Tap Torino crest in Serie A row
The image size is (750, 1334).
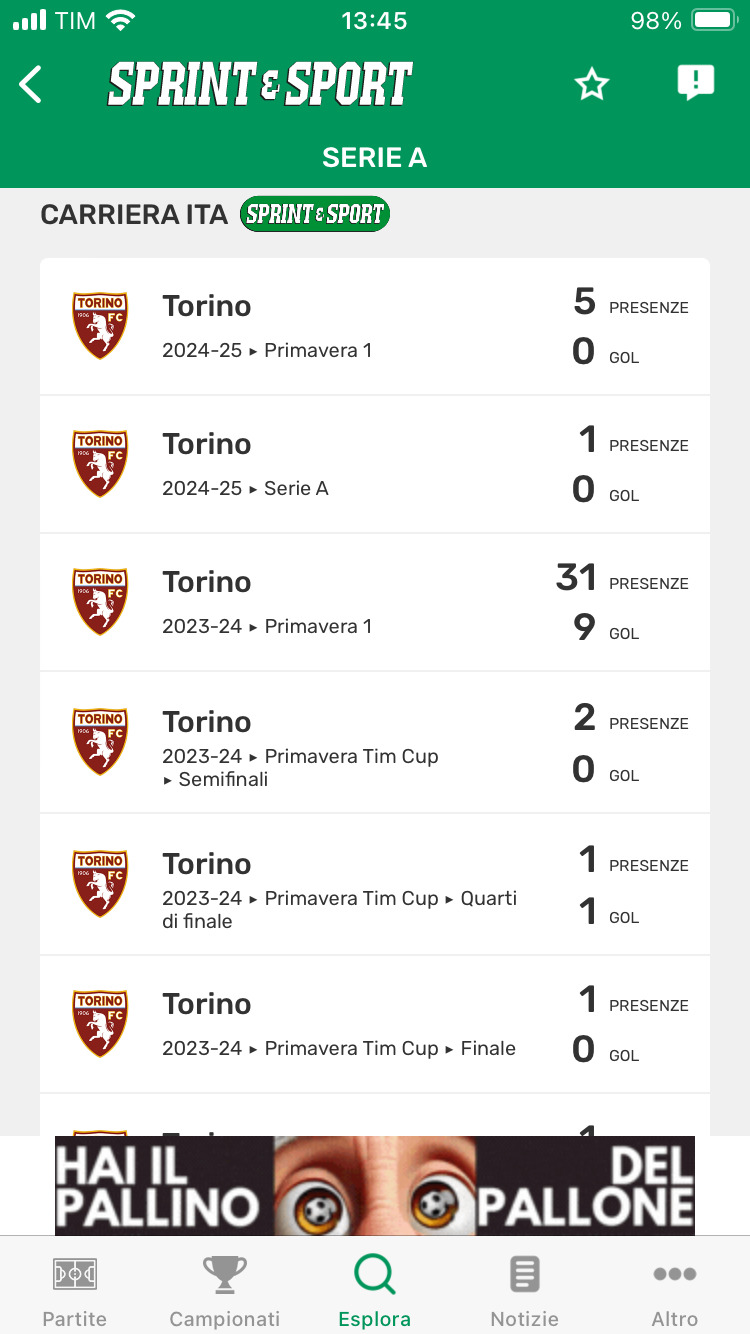click(x=100, y=464)
